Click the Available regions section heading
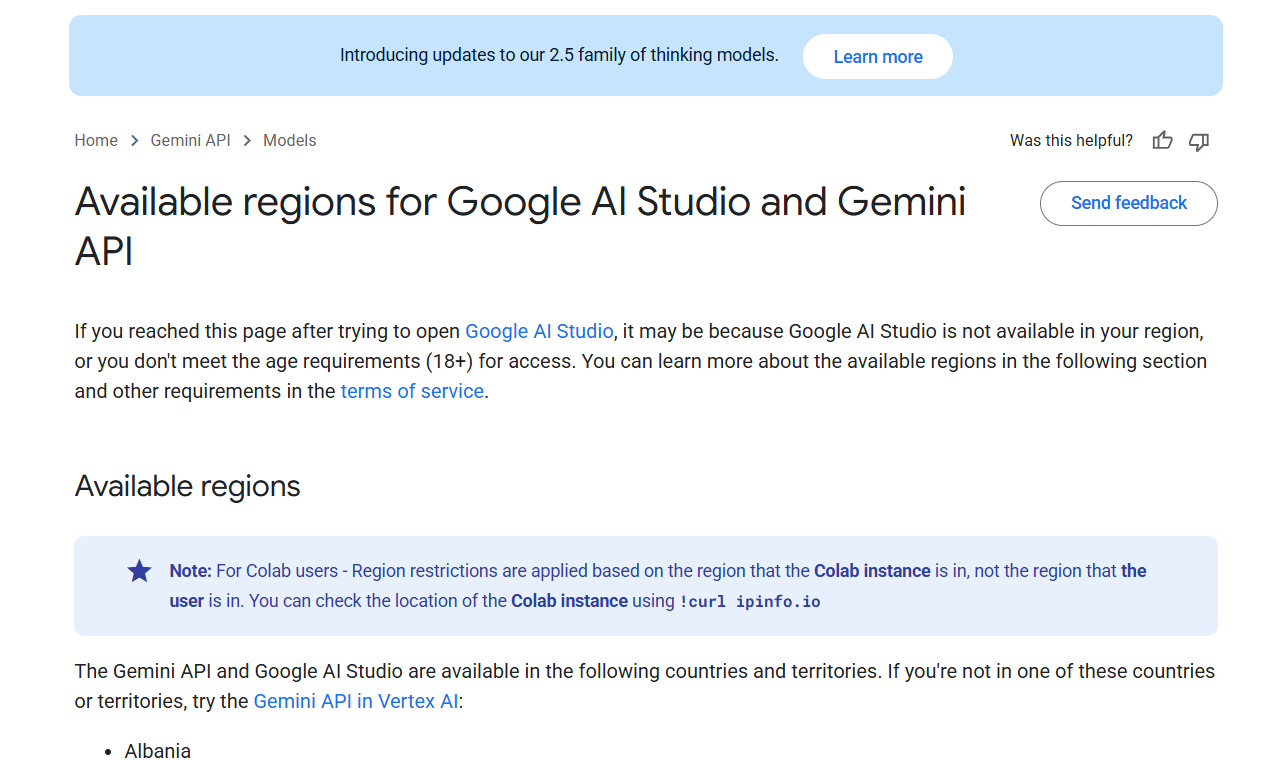 point(188,486)
